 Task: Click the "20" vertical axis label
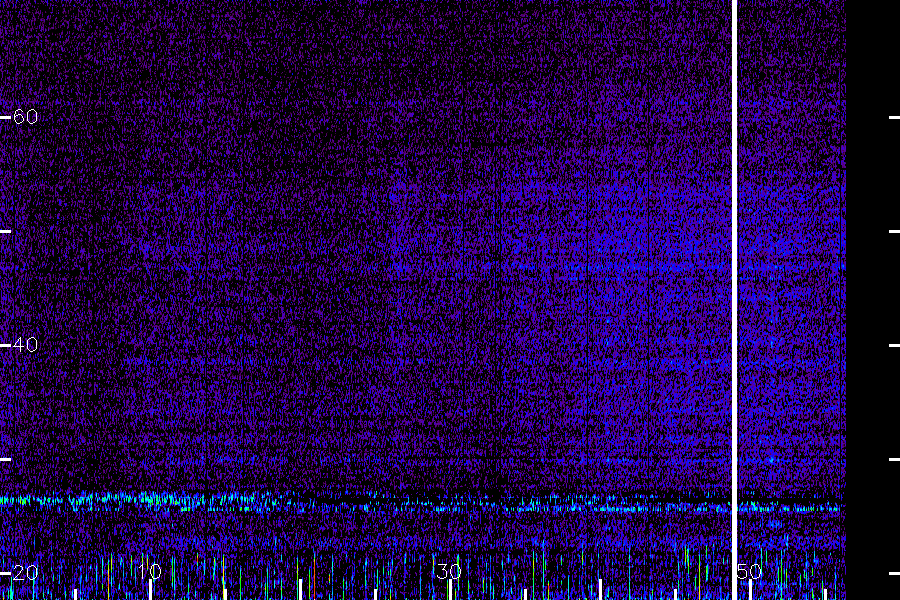[25, 572]
